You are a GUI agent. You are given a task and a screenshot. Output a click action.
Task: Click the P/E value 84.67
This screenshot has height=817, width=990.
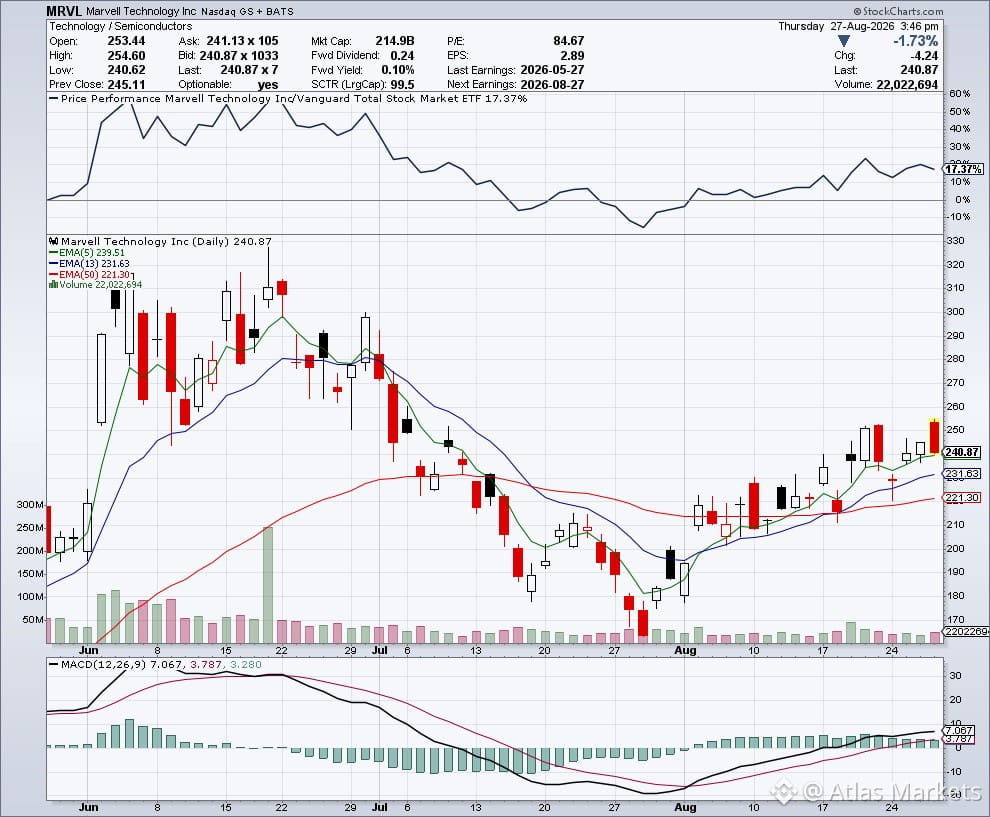569,41
